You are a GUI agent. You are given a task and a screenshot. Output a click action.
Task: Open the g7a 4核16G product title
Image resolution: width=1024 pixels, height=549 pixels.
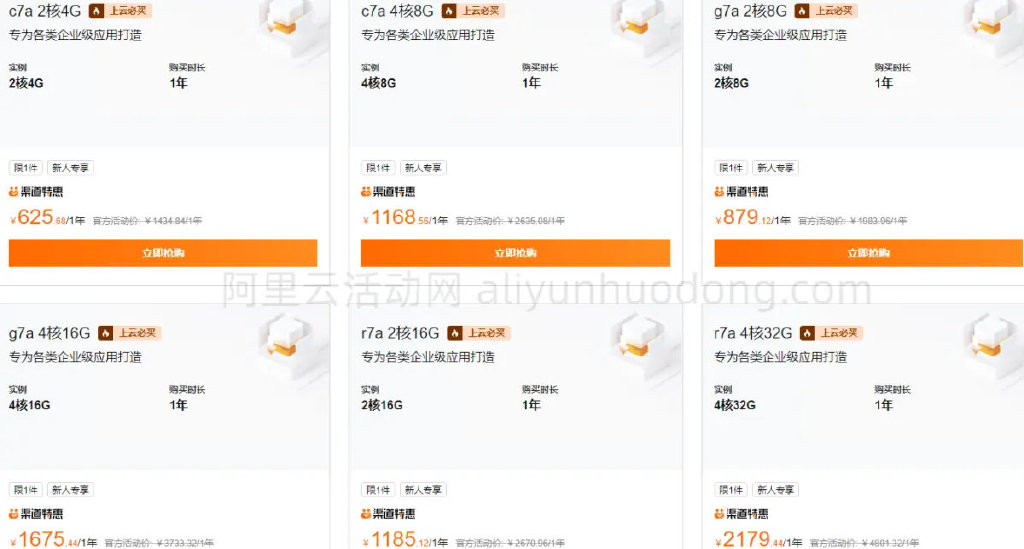[x=50, y=334]
